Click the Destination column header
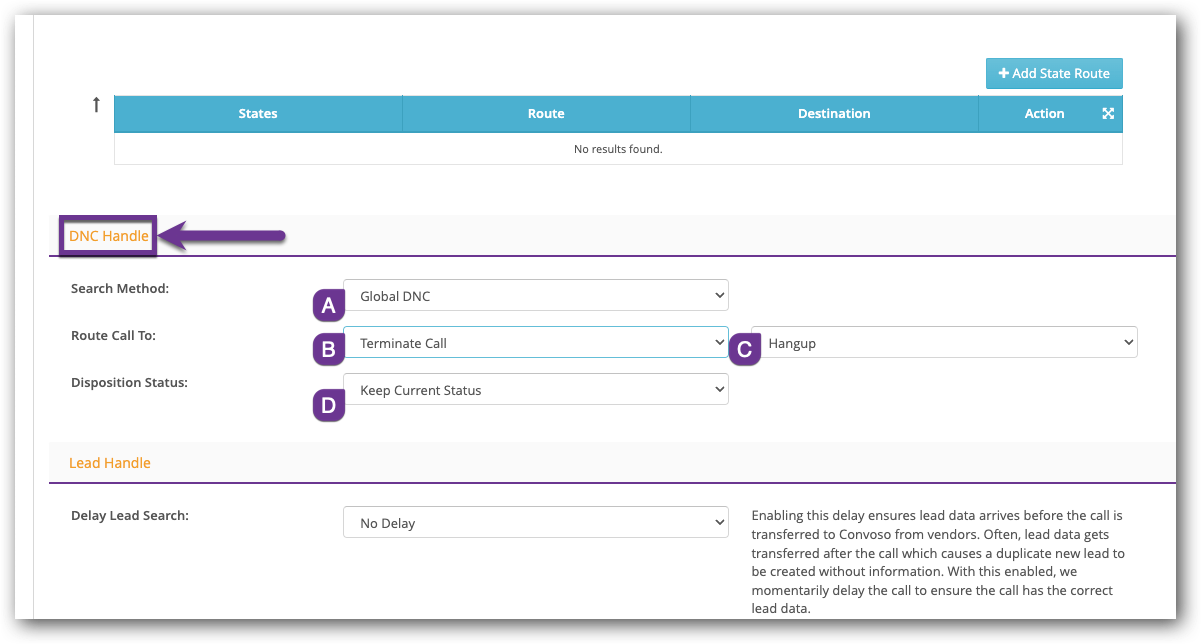The image size is (1201, 644). 834,114
